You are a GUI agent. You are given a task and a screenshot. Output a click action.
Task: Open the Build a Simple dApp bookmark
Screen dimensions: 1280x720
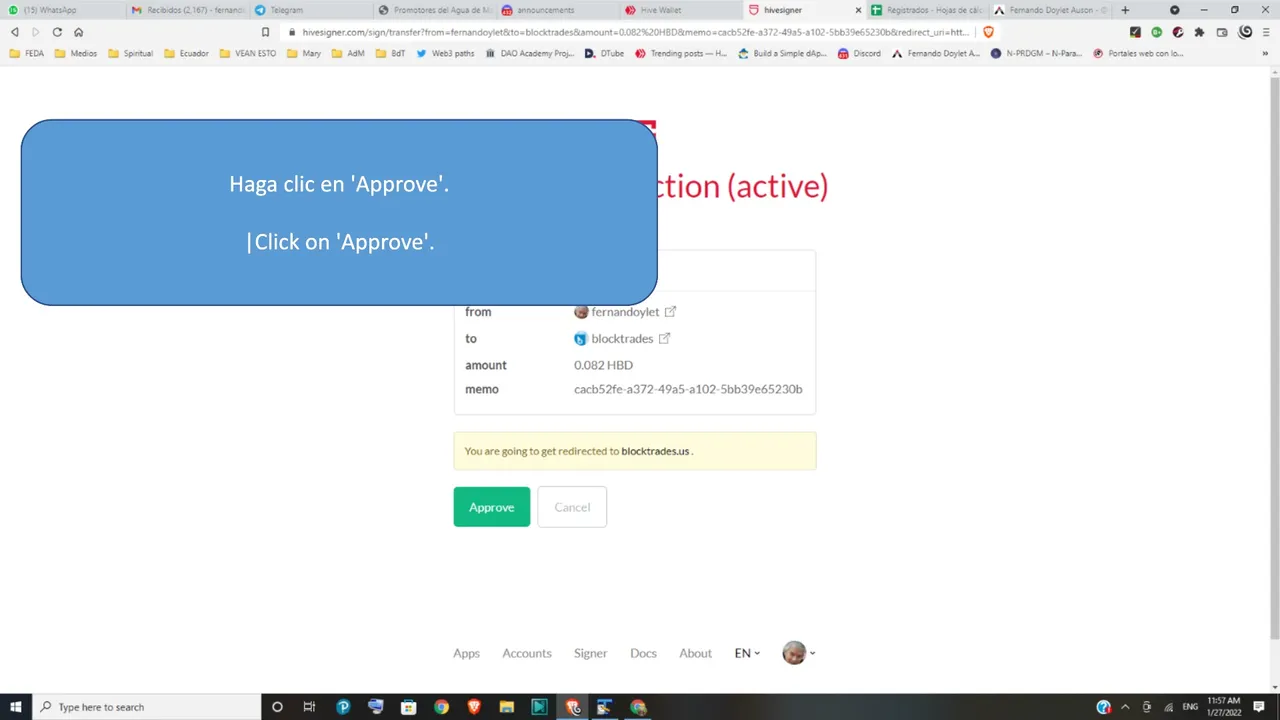[x=782, y=53]
